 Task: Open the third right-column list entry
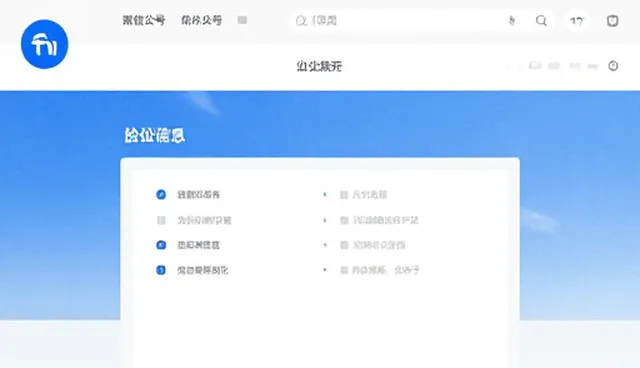click(373, 245)
